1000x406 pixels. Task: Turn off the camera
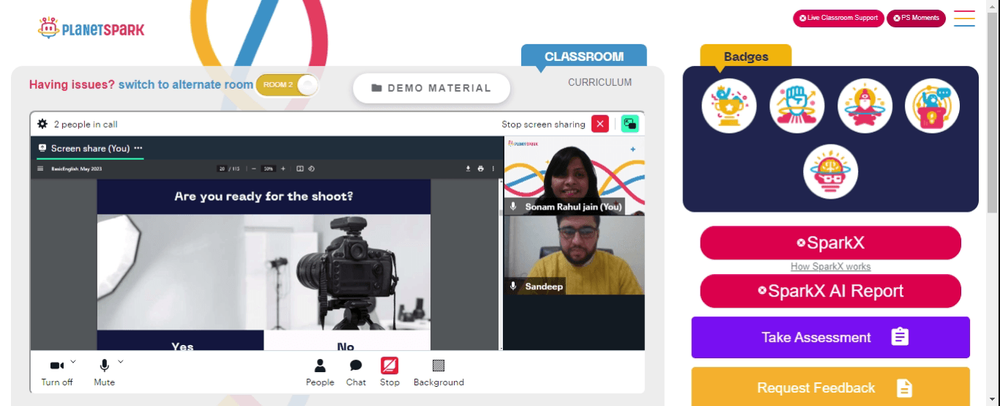57,373
